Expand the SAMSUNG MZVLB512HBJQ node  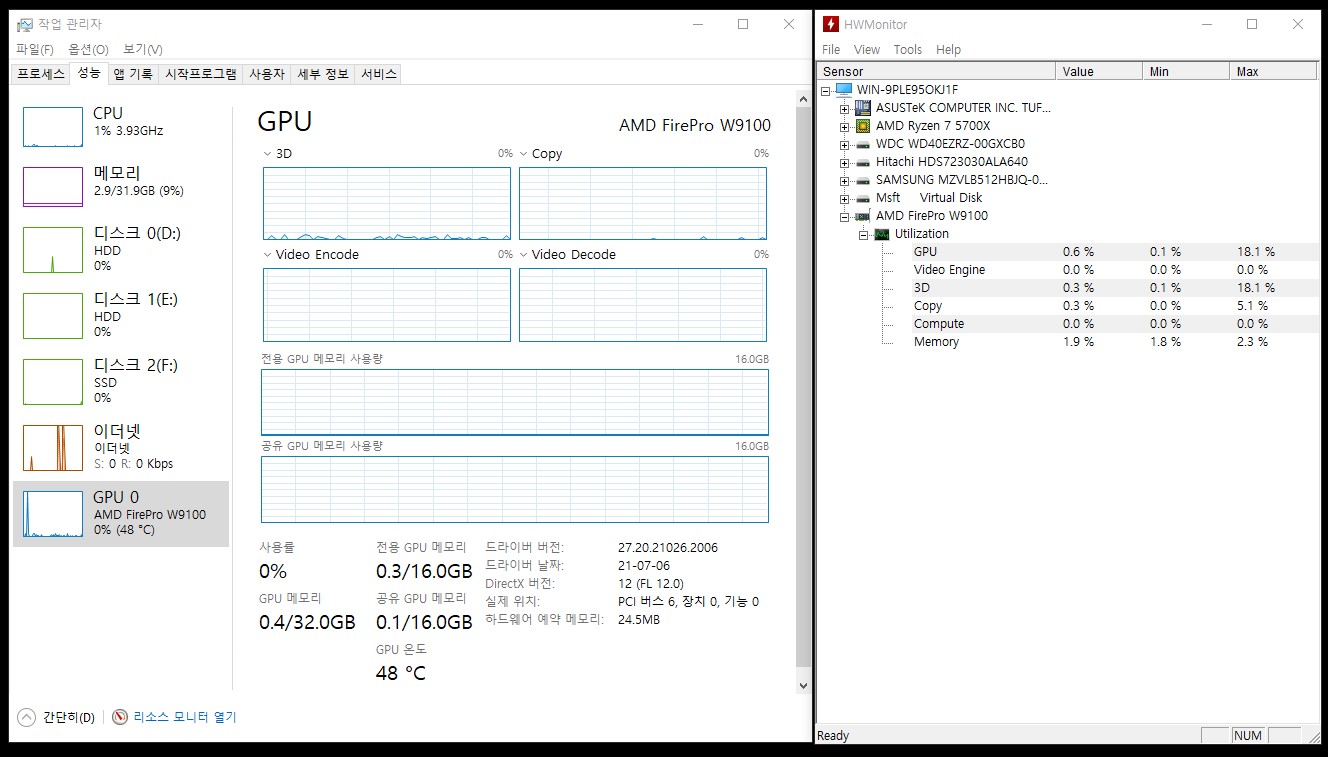[844, 180]
